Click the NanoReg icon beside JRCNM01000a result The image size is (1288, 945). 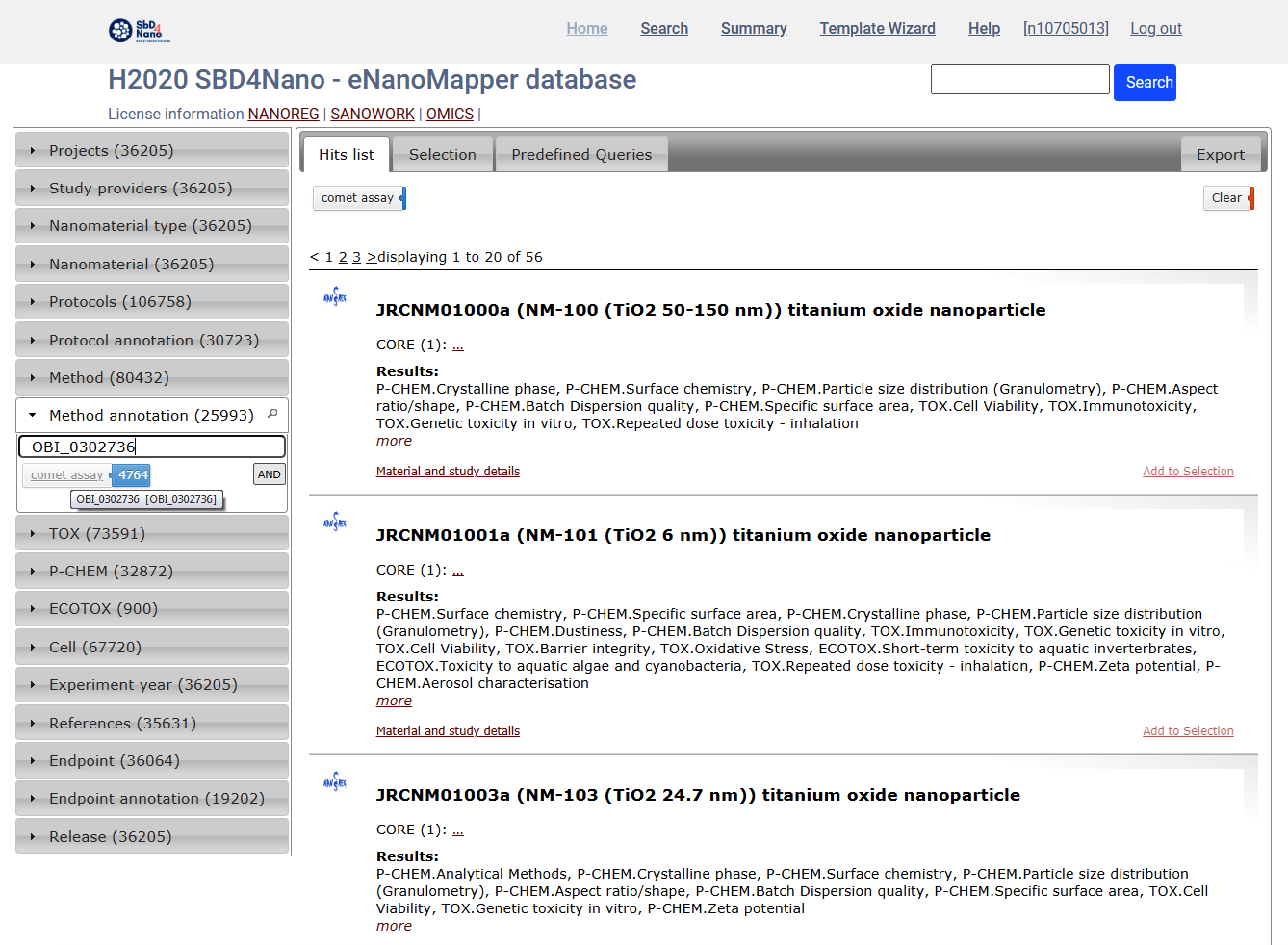(x=335, y=296)
